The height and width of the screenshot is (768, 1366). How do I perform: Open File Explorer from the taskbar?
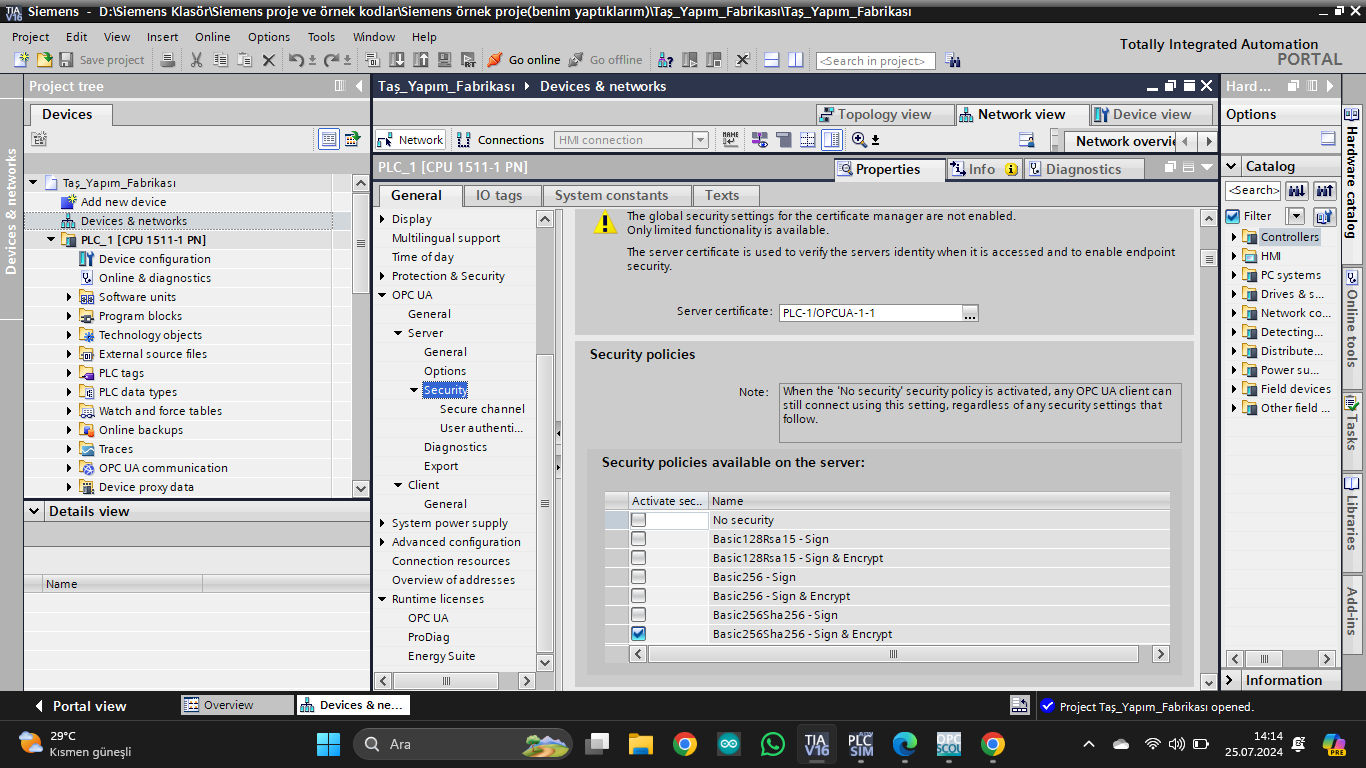coord(641,744)
